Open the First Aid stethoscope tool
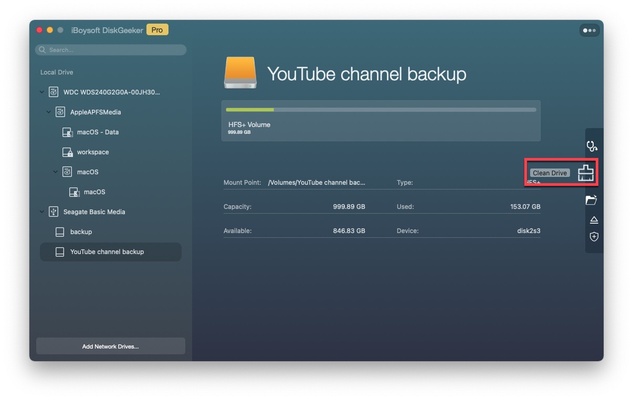 pyautogui.click(x=593, y=147)
